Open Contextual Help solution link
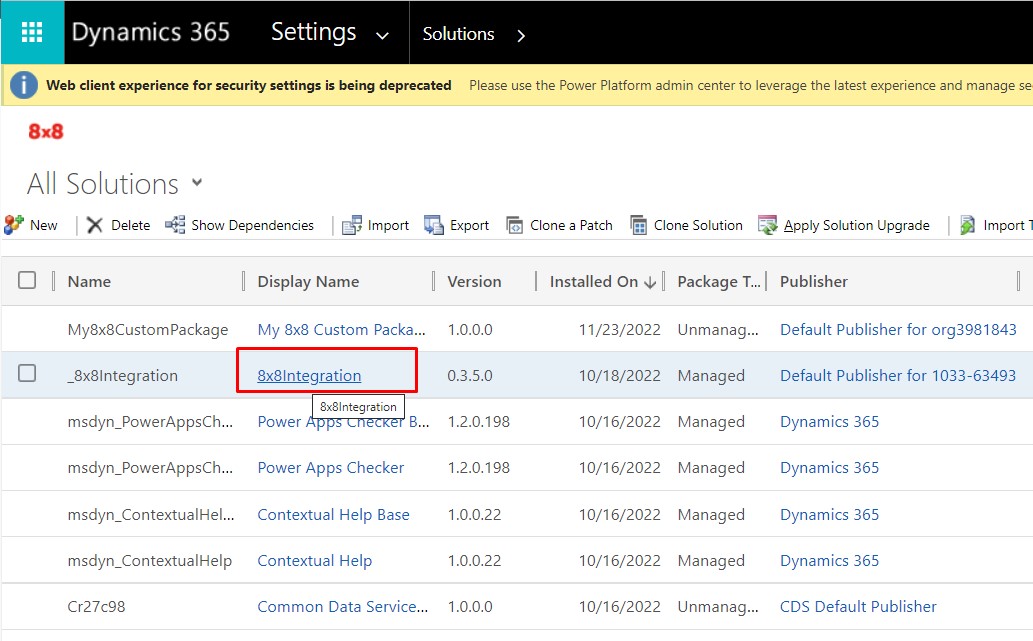 (x=314, y=561)
